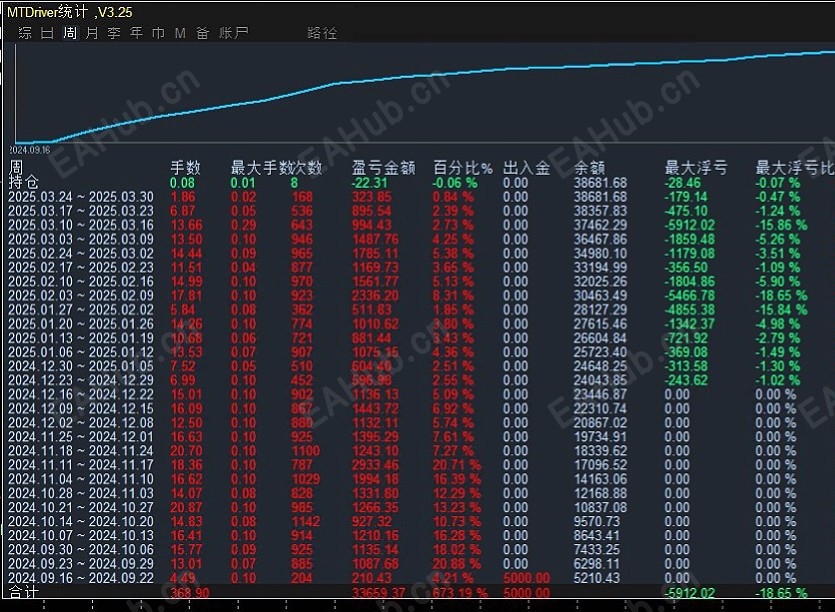Click the MTDriver统计 V3.25 title
835x612 pixels.
(x=70, y=12)
